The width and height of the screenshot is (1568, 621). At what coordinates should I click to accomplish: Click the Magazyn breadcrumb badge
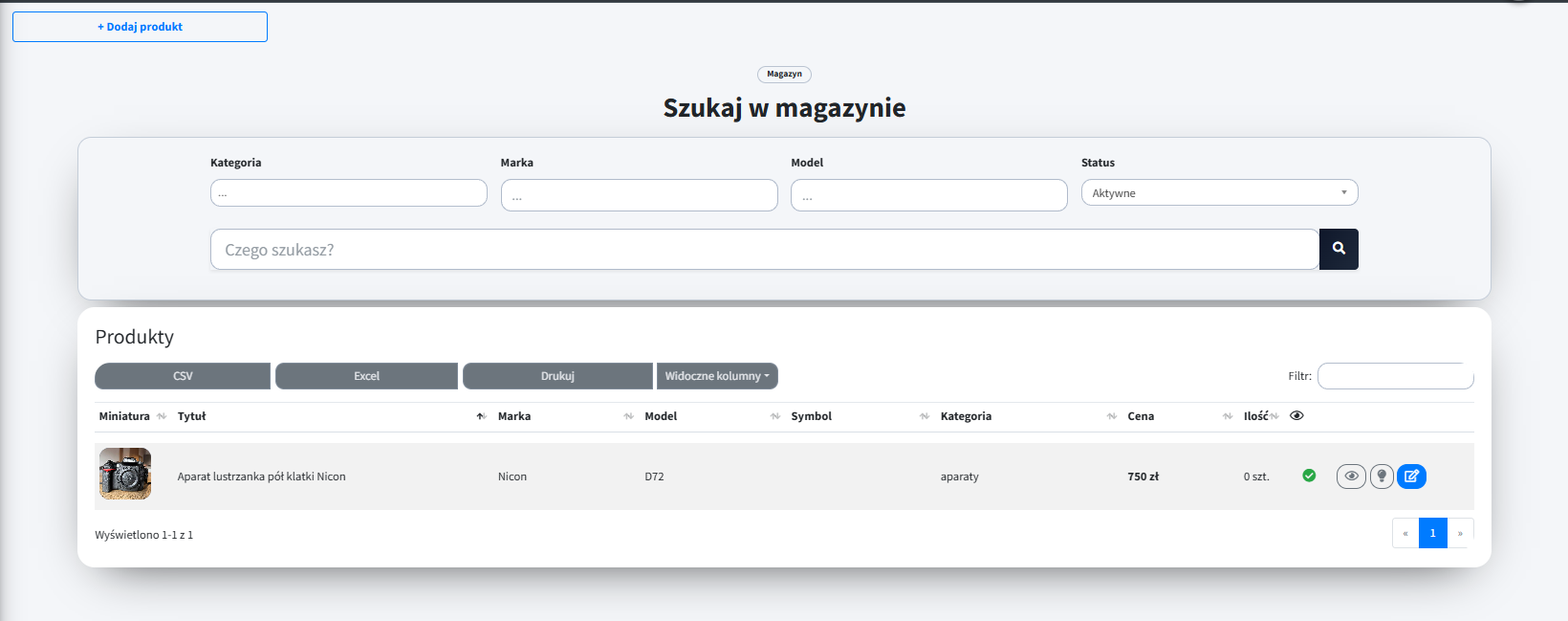point(784,74)
